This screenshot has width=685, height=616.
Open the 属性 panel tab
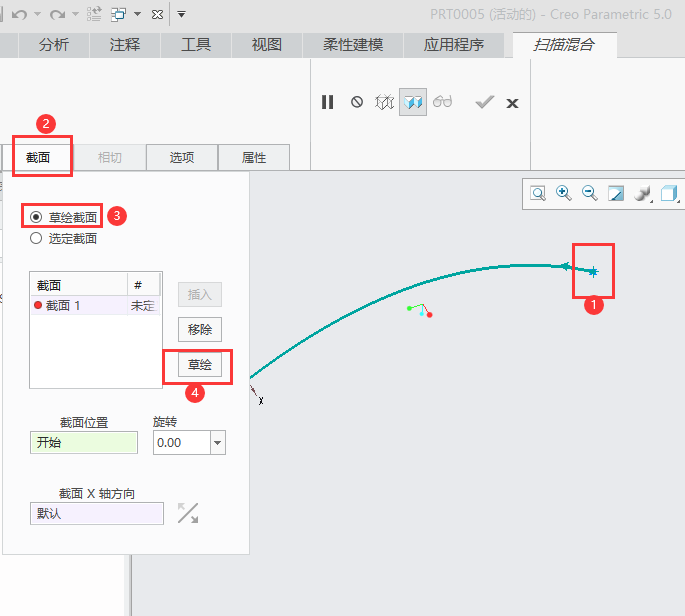[254, 158]
